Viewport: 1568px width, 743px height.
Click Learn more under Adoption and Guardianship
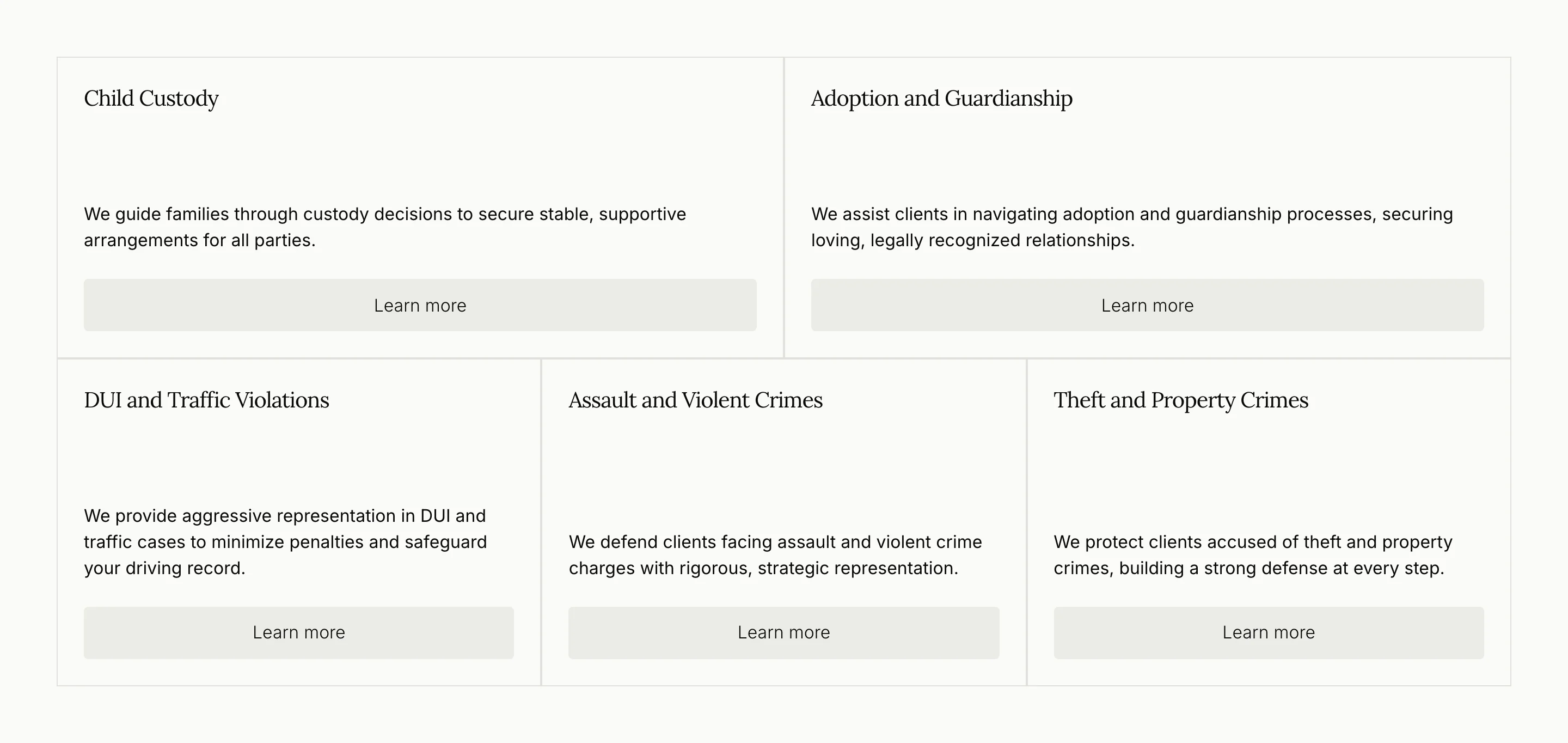1147,305
